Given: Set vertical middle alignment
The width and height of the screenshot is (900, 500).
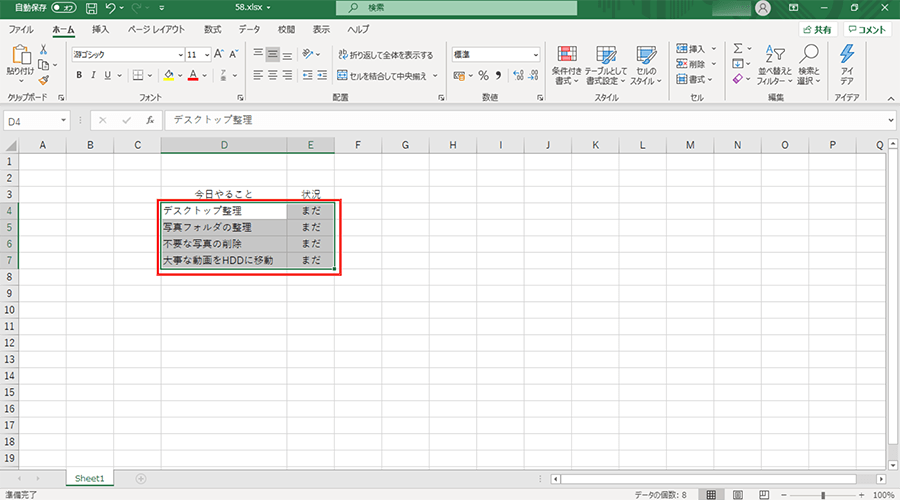Looking at the screenshot, I should tap(273, 55).
